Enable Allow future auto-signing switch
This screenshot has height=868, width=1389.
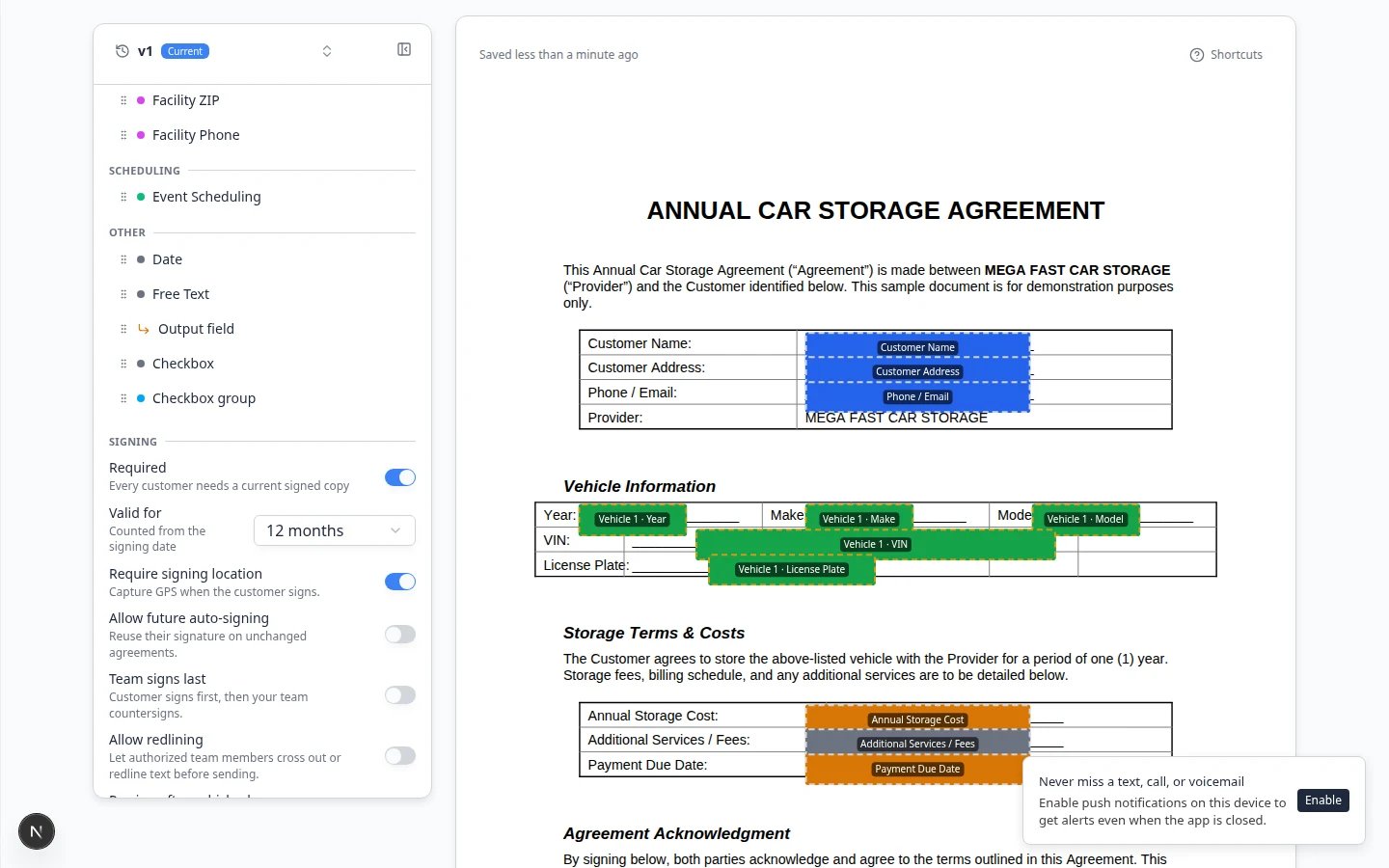coord(400,634)
